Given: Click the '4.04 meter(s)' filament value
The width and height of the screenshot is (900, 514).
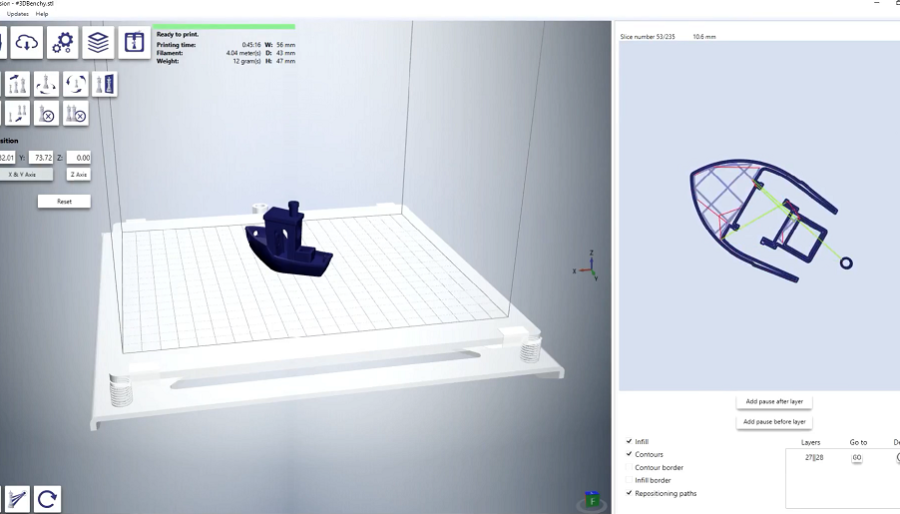Looking at the screenshot, I should 243,53.
